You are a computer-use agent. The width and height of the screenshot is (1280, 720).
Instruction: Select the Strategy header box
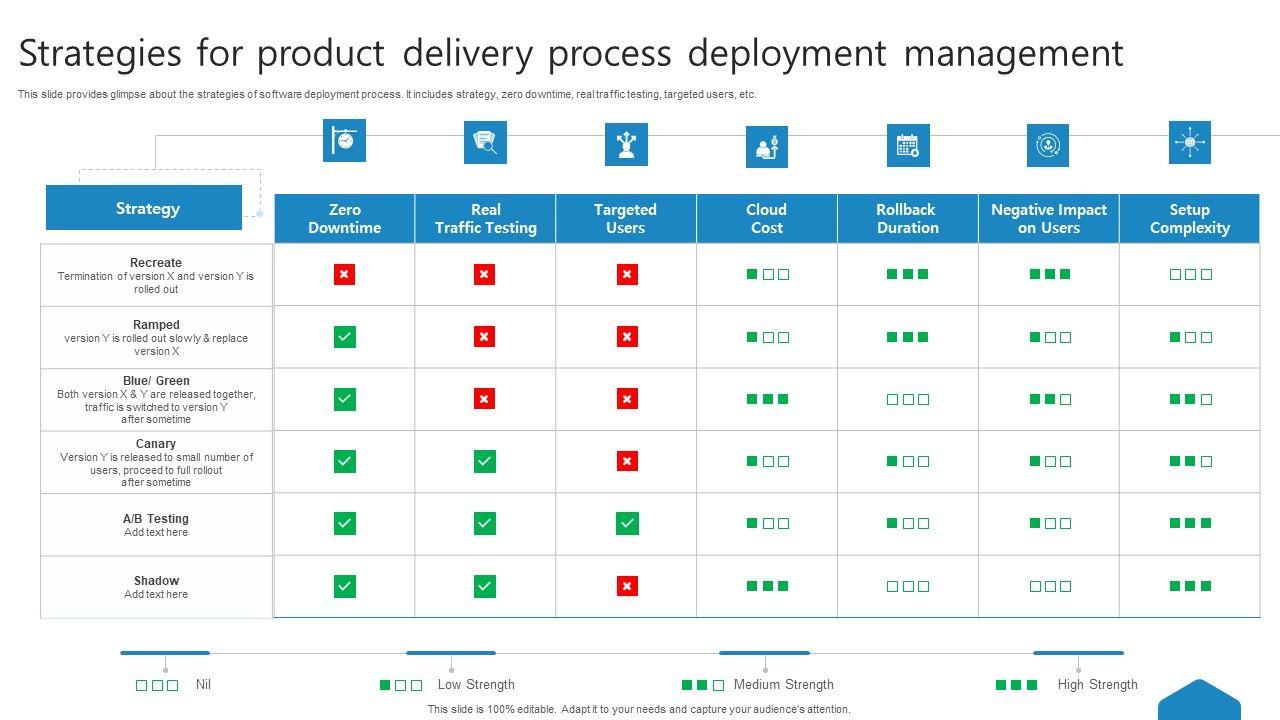(144, 208)
